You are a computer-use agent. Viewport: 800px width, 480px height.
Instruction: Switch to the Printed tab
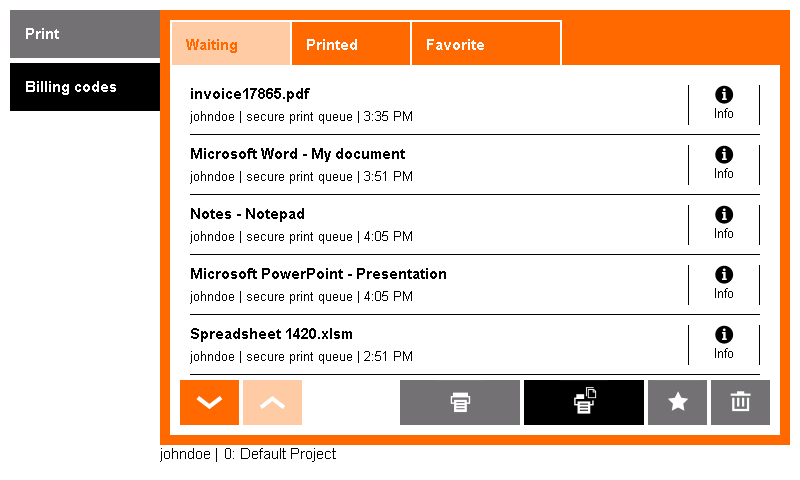pos(351,44)
